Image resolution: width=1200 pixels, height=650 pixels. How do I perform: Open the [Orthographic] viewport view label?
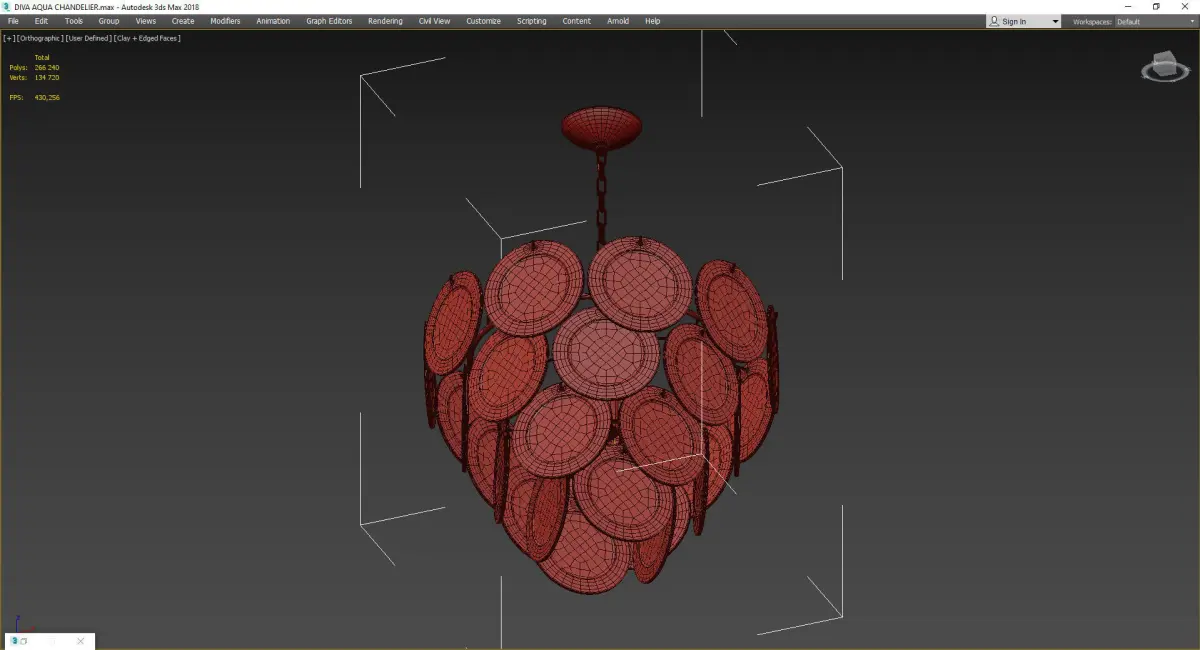click(x=40, y=38)
